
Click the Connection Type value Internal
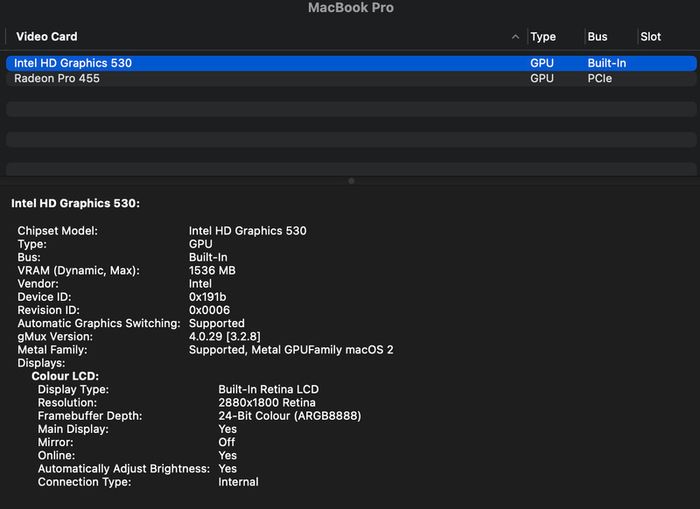coord(238,482)
